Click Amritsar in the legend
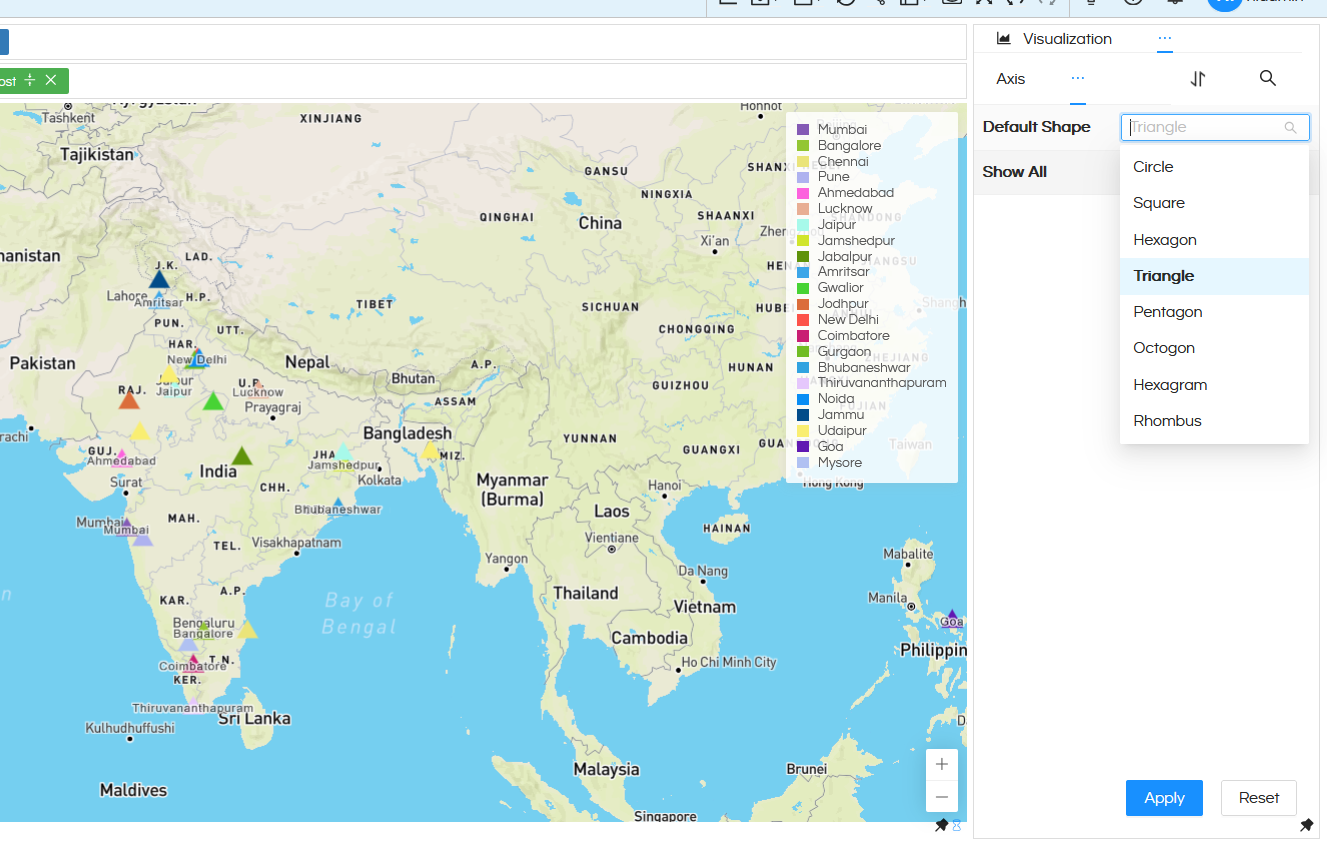 [844, 272]
